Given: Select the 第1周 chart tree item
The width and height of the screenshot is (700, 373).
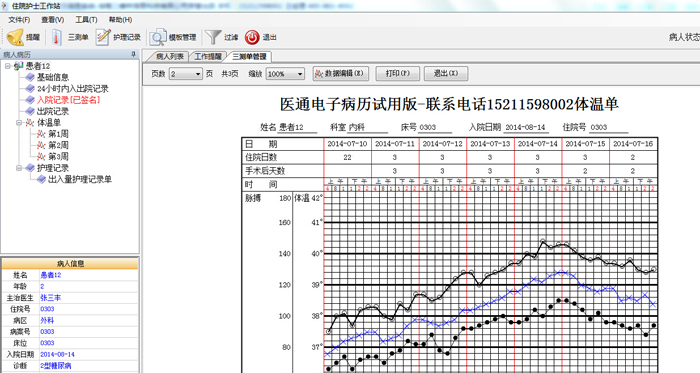Looking at the screenshot, I should (58, 134).
